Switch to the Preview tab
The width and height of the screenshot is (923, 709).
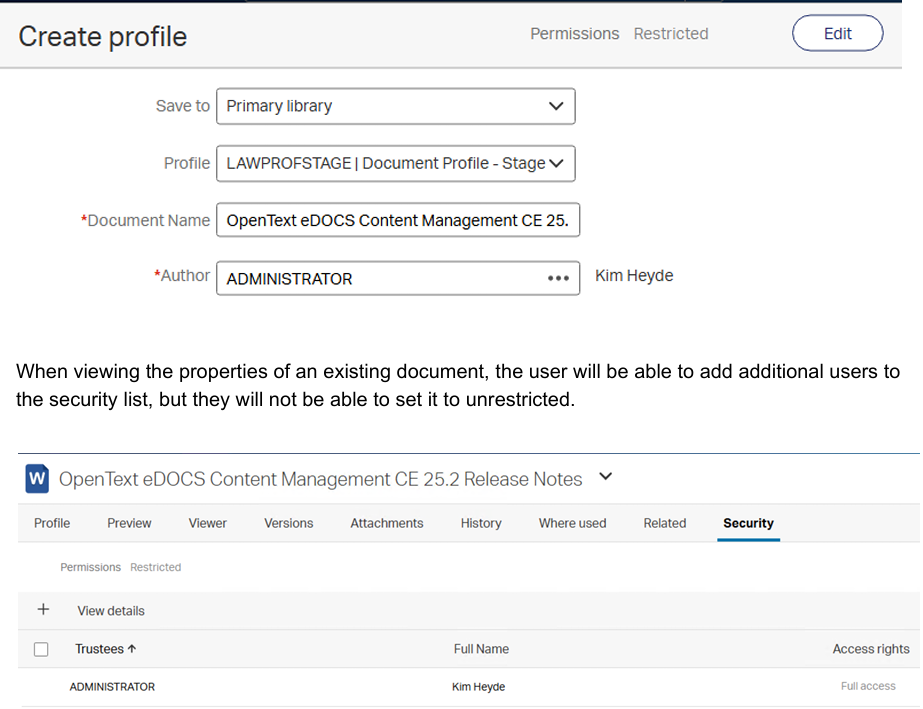(x=129, y=523)
